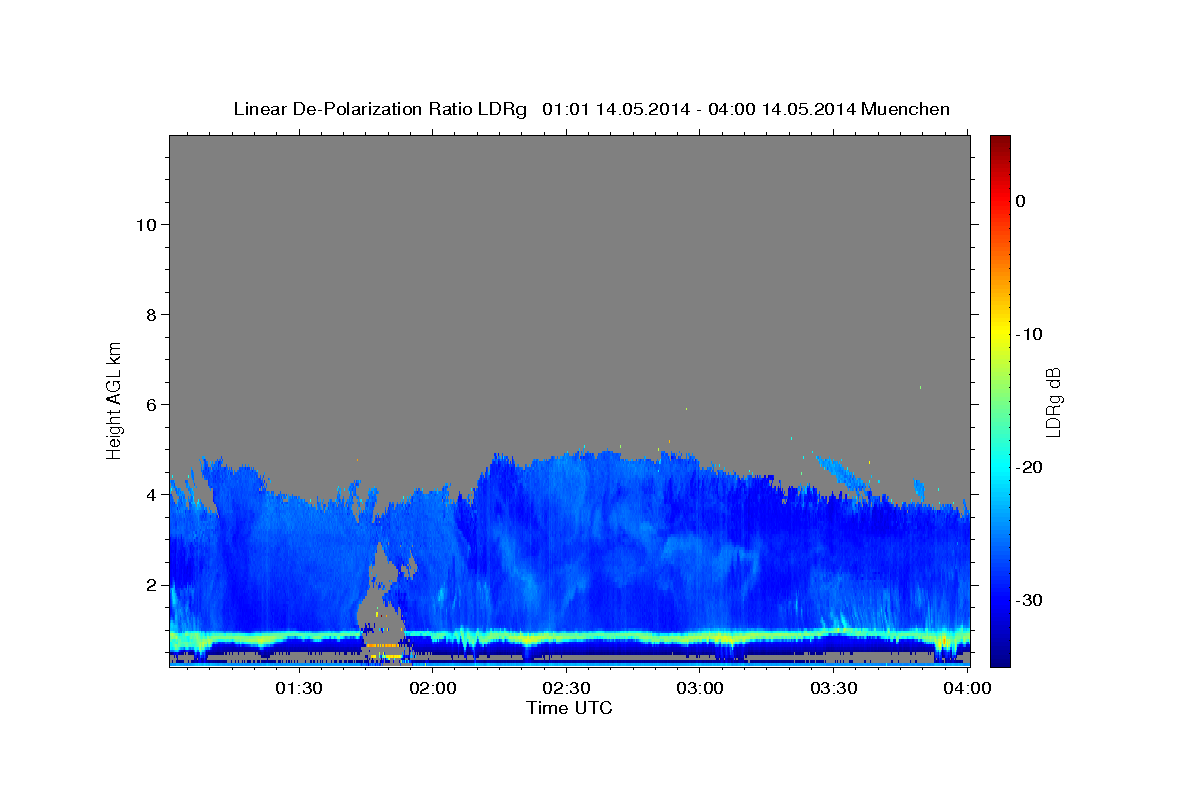Click the 03:00 time tick label
Viewport: 1200px width, 800px height.
click(x=700, y=688)
